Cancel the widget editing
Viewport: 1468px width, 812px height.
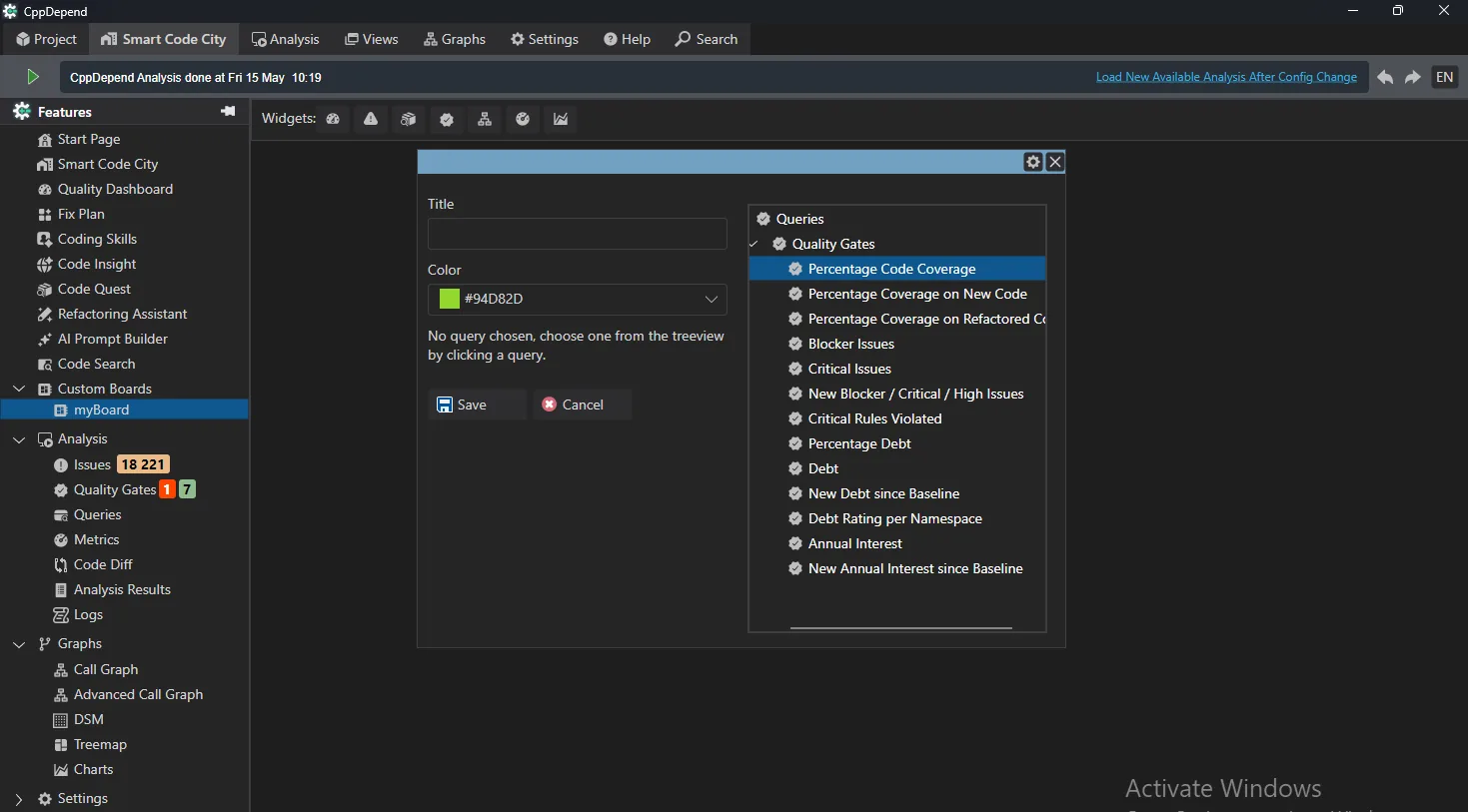pos(583,405)
